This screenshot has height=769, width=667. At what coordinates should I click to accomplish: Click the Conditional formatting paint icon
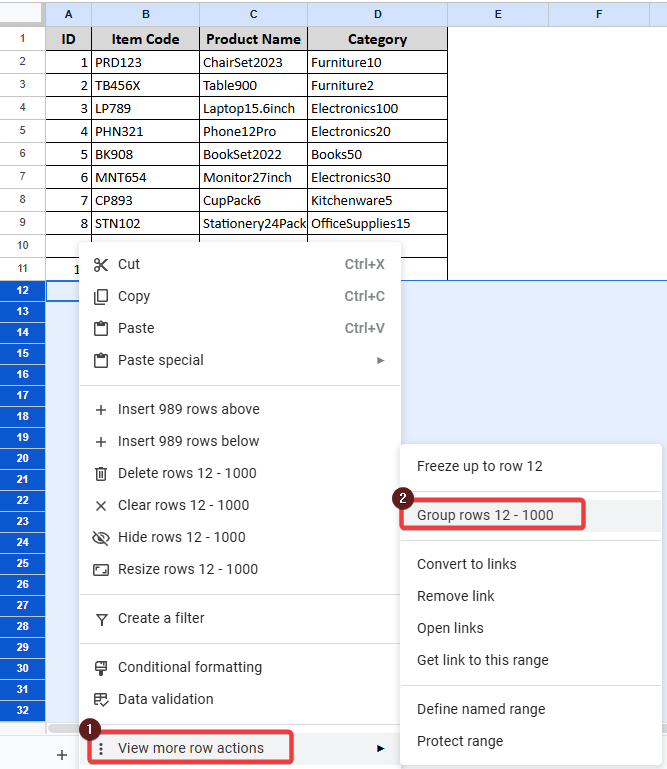pos(100,667)
